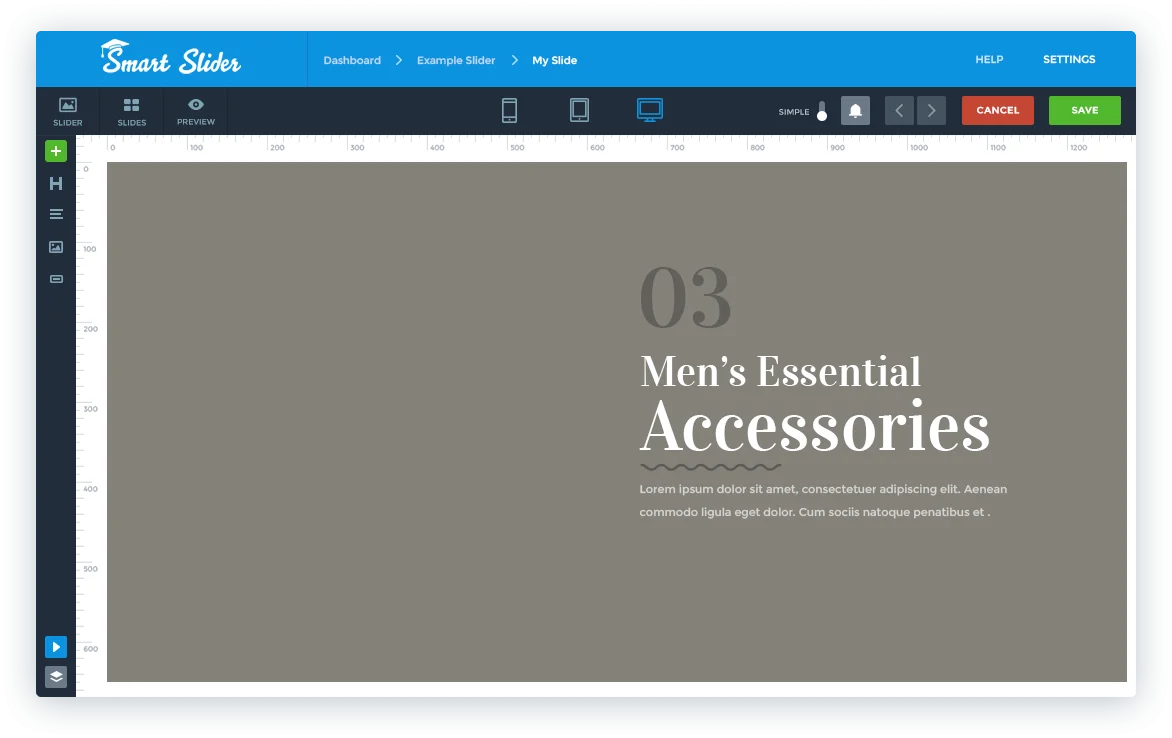Open the Slider tab
The width and height of the screenshot is (1172, 738).
point(68,111)
